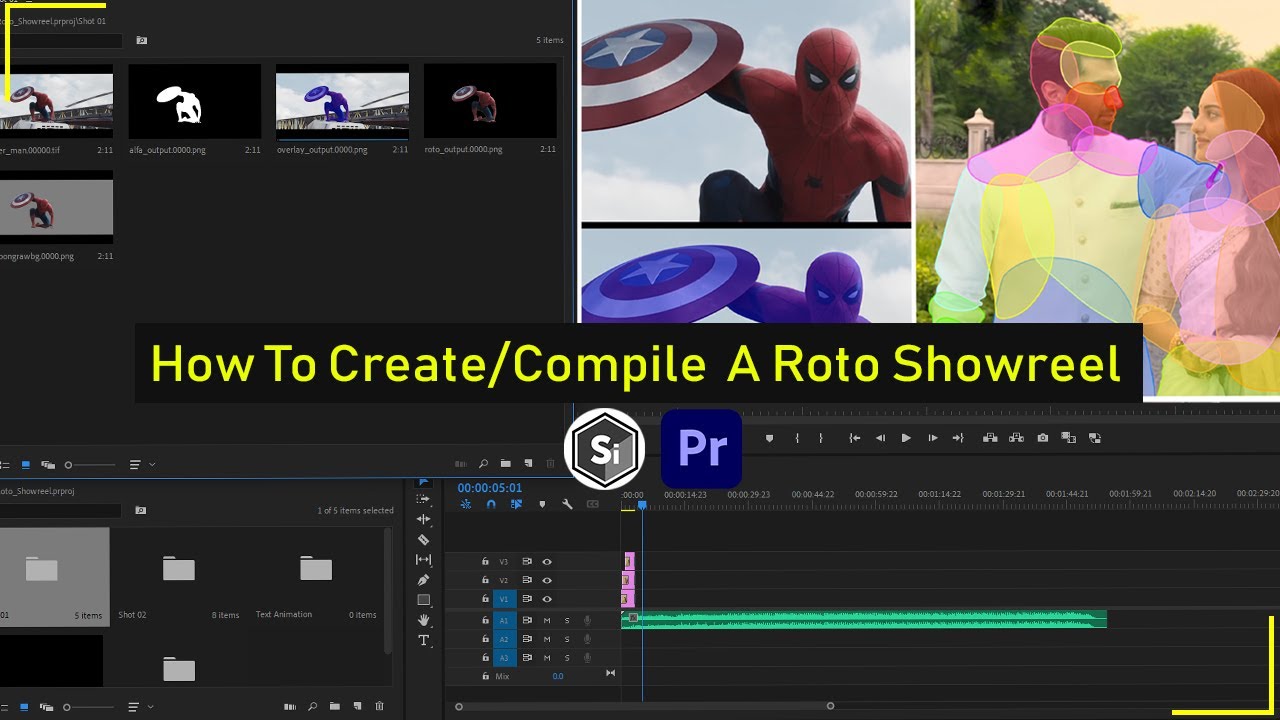Screen dimensions: 1280x720
Task: Select the Type tool
Action: point(423,640)
